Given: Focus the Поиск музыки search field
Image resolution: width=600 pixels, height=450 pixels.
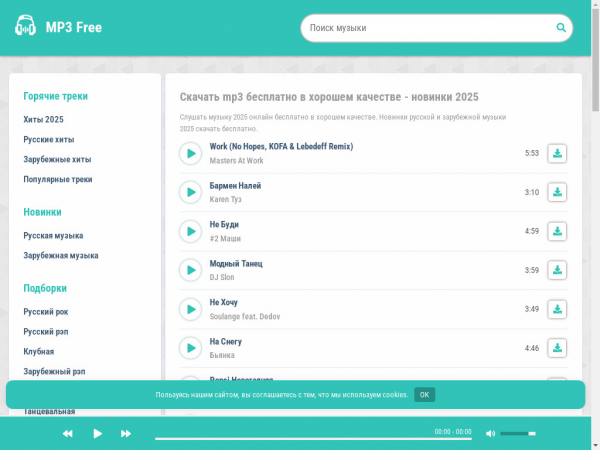Looking at the screenshot, I should coord(425,28).
